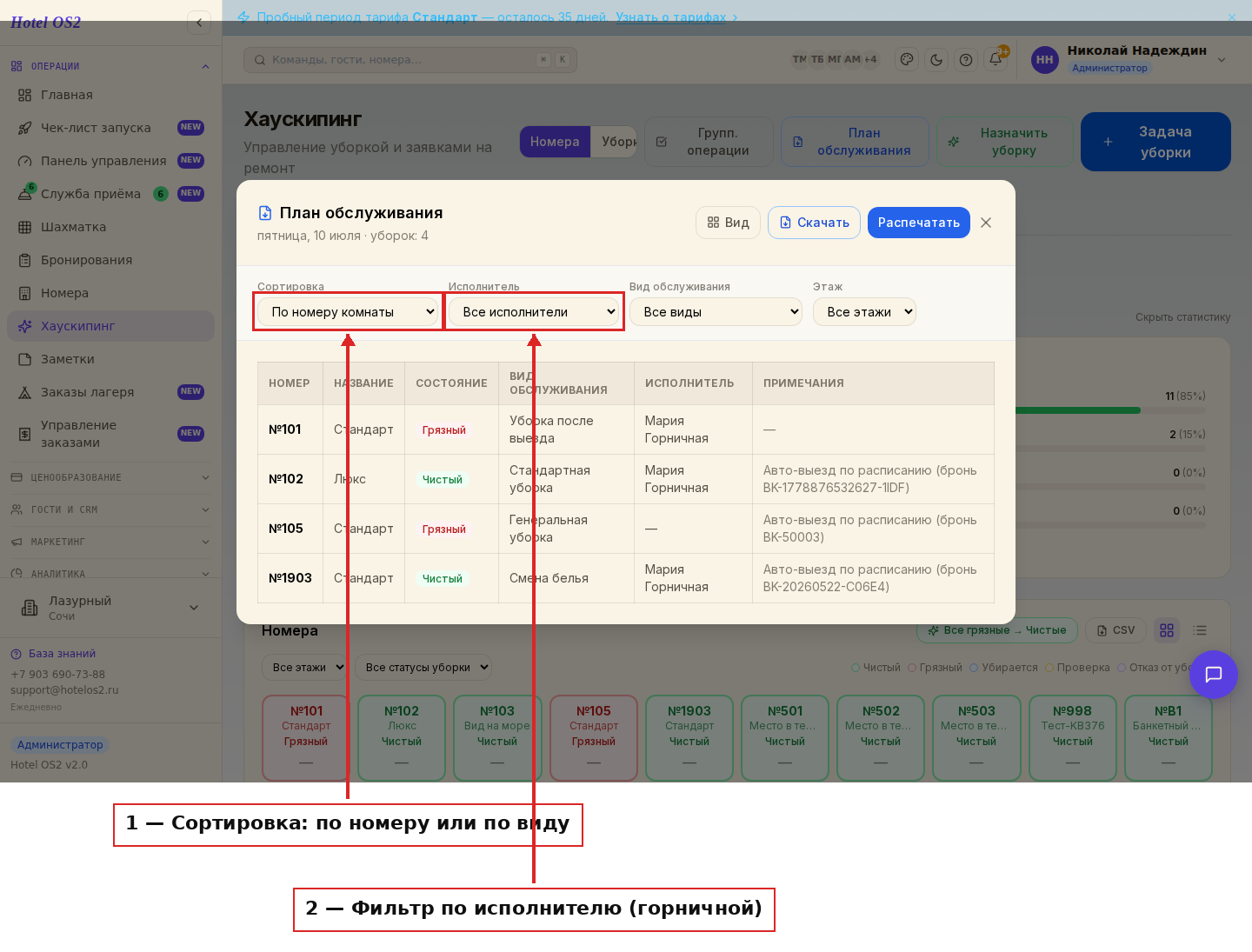Open Управление заказами in the sidebar

click(x=110, y=434)
